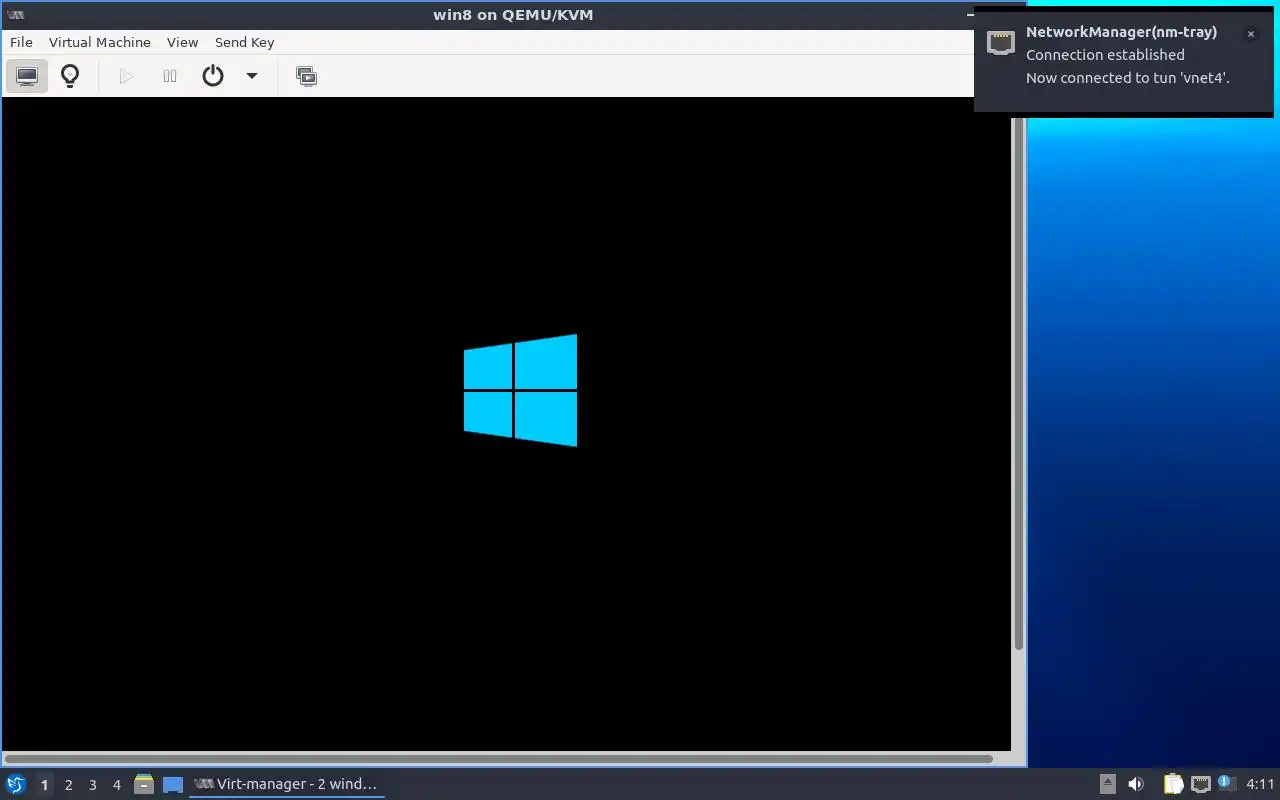Viewport: 1280px width, 800px height.
Task: Select the Virt-manager taskbar button
Action: [287, 784]
